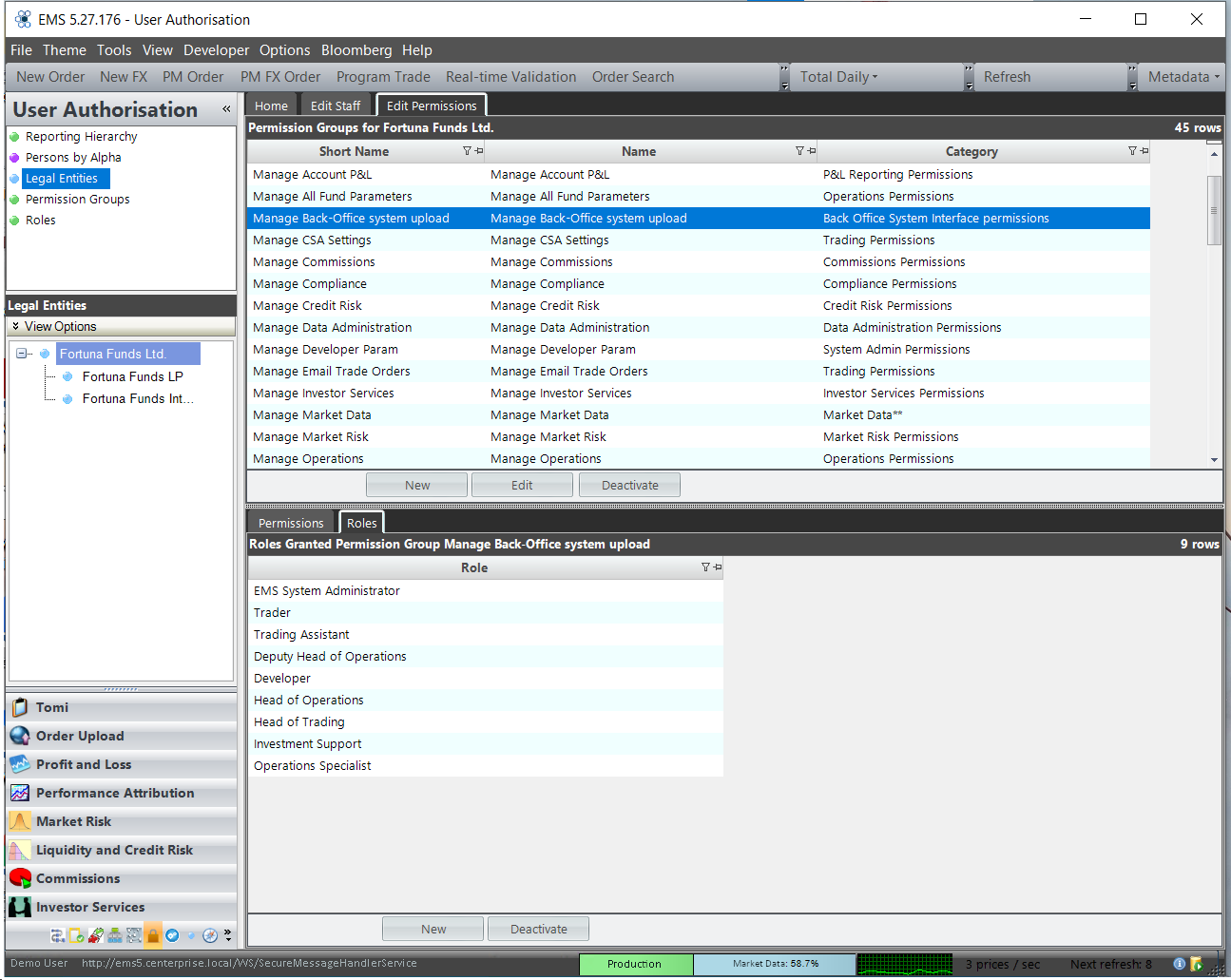Image resolution: width=1231 pixels, height=980 pixels.
Task: Switch to the Permissions tab
Action: [291, 523]
